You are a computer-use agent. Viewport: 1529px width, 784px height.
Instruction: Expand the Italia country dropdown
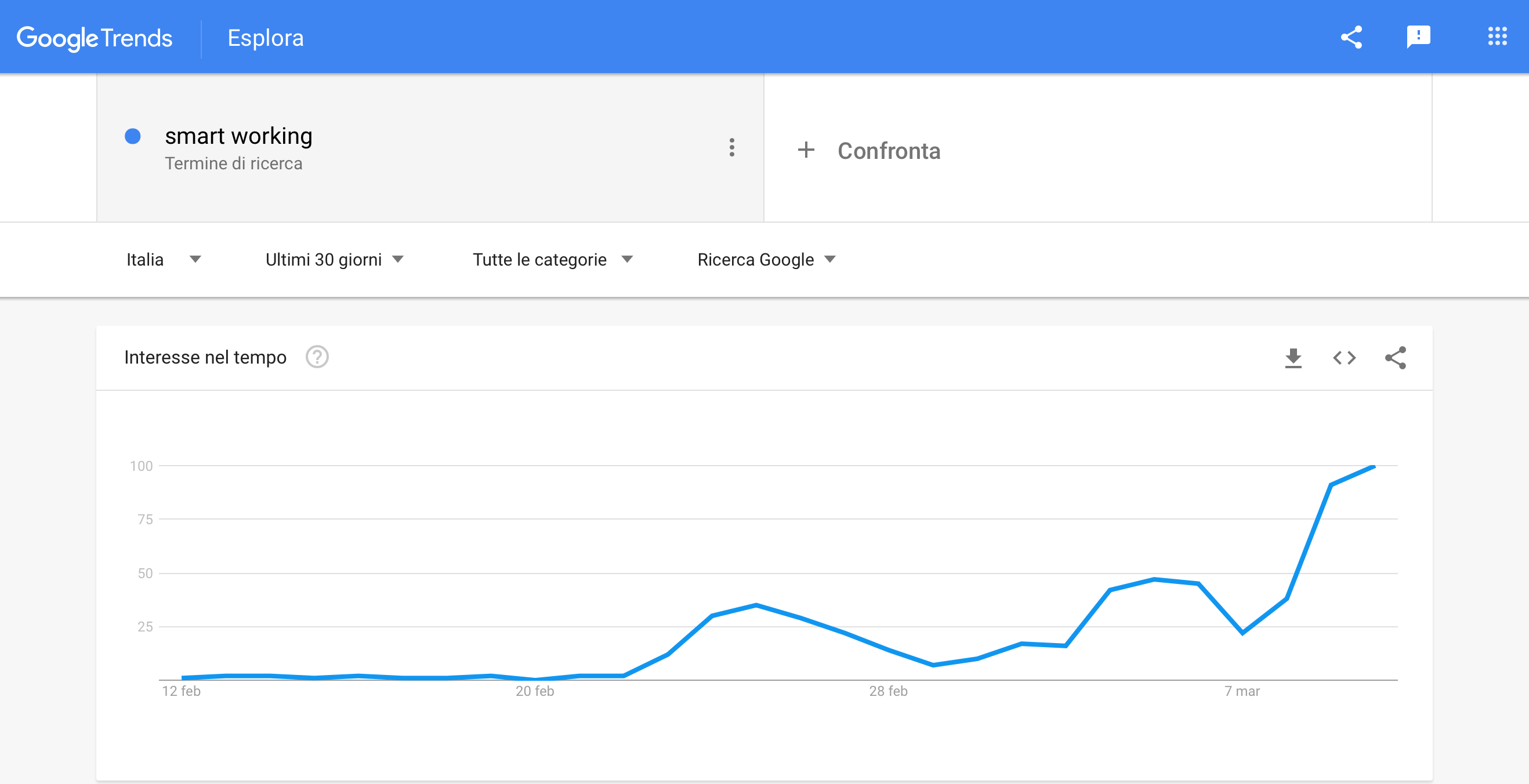(x=163, y=259)
